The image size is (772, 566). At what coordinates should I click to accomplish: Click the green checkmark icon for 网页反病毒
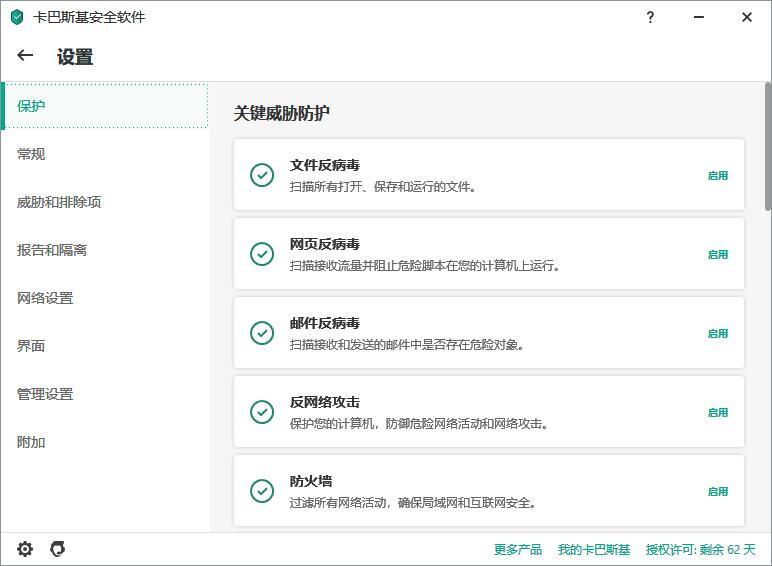click(x=262, y=254)
